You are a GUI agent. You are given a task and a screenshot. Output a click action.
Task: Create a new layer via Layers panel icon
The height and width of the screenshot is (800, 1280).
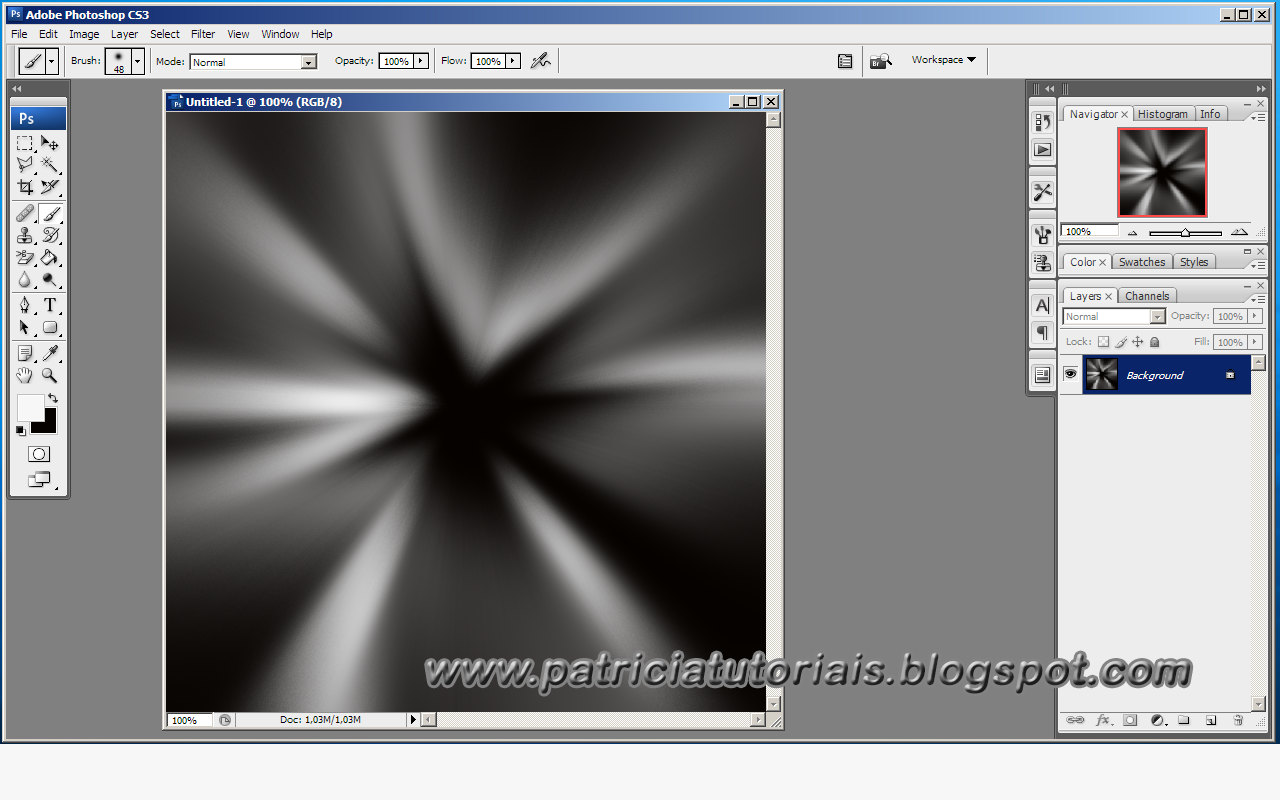coord(1210,720)
